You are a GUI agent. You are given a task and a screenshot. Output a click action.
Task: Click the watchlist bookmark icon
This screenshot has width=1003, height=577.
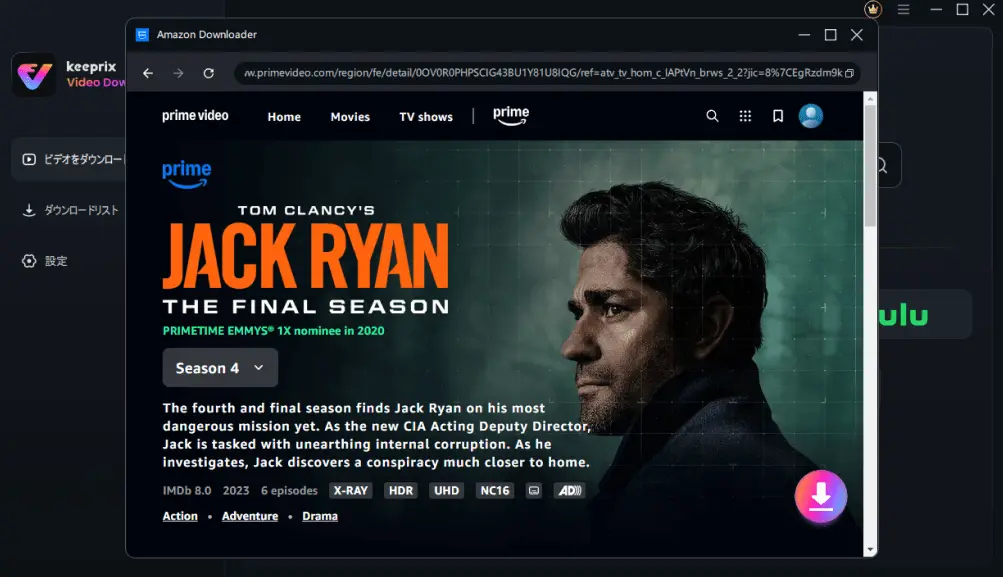[x=778, y=116]
